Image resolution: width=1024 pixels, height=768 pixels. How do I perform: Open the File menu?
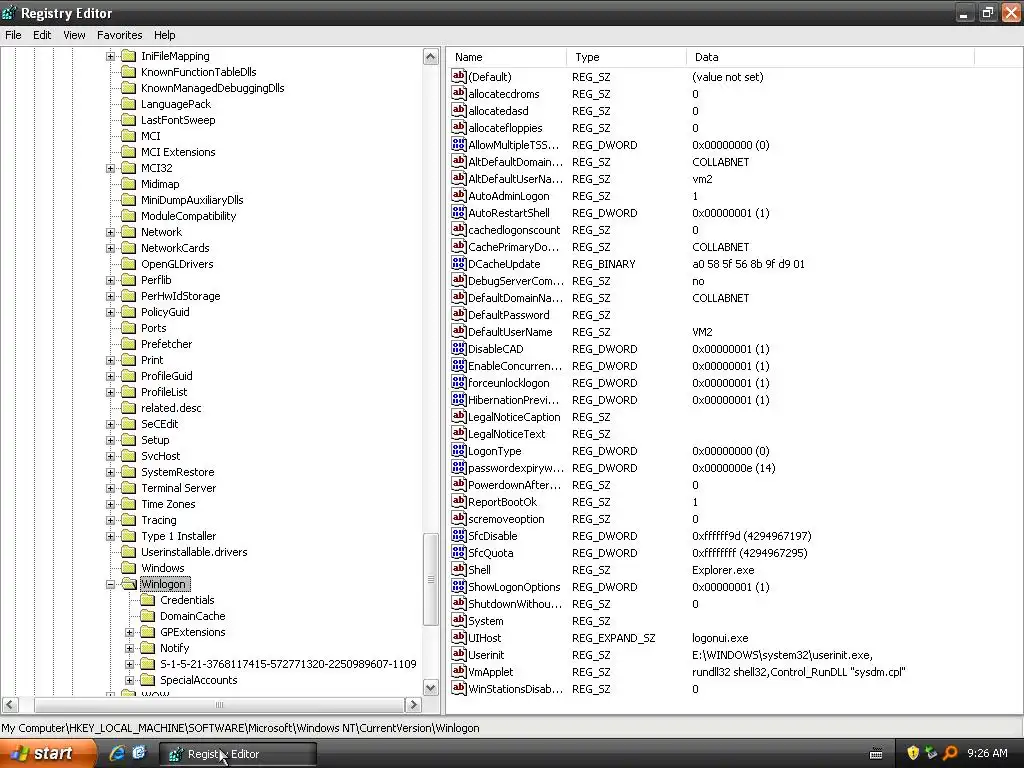13,35
